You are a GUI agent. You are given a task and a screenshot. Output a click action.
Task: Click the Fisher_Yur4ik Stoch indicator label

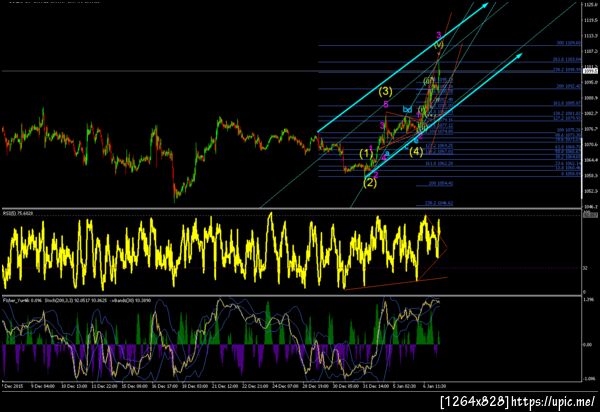77,301
